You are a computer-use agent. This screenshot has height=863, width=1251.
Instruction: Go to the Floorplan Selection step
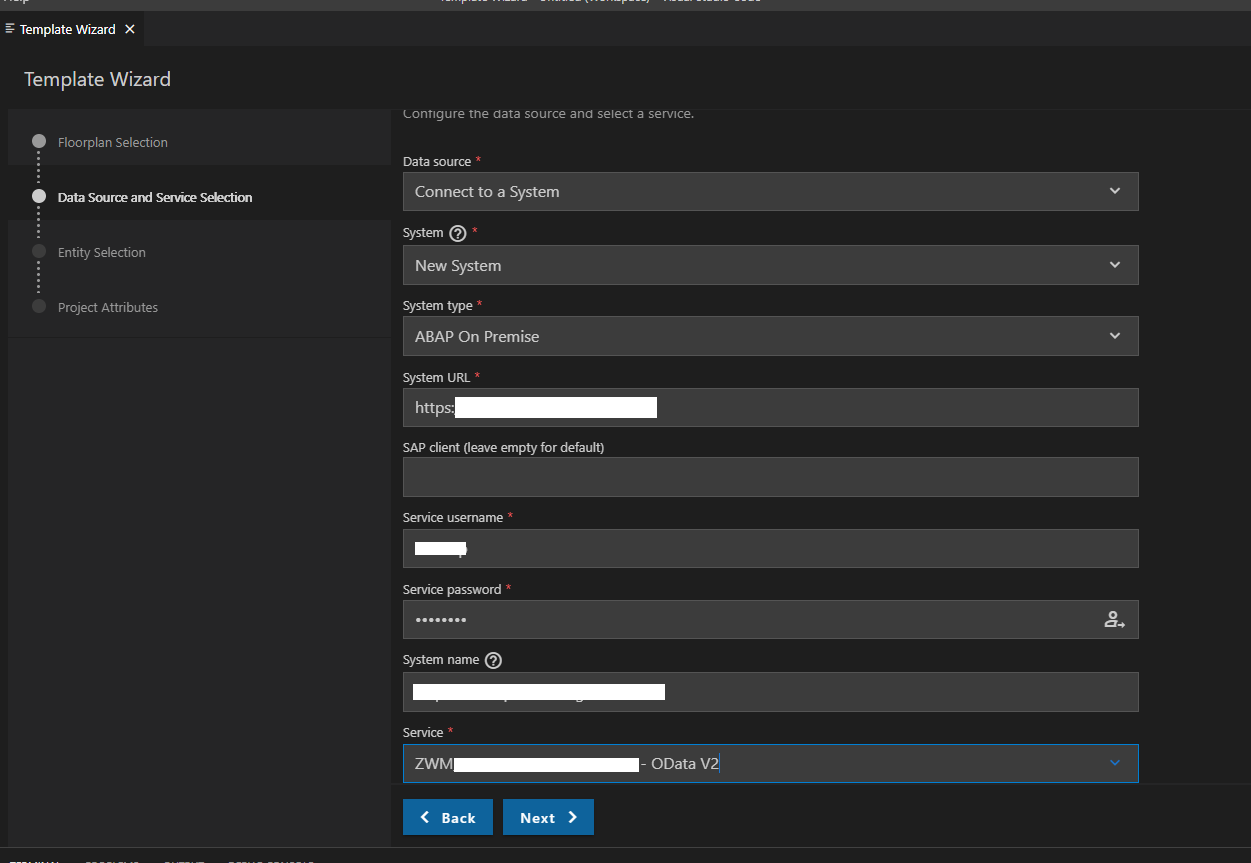(x=112, y=143)
